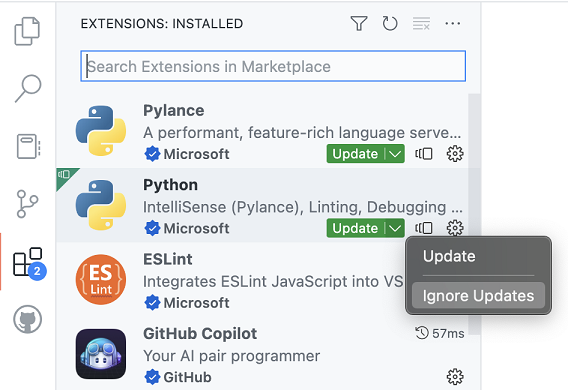Refresh the installed extensions list
Screen dimensions: 568x390
click(390, 24)
